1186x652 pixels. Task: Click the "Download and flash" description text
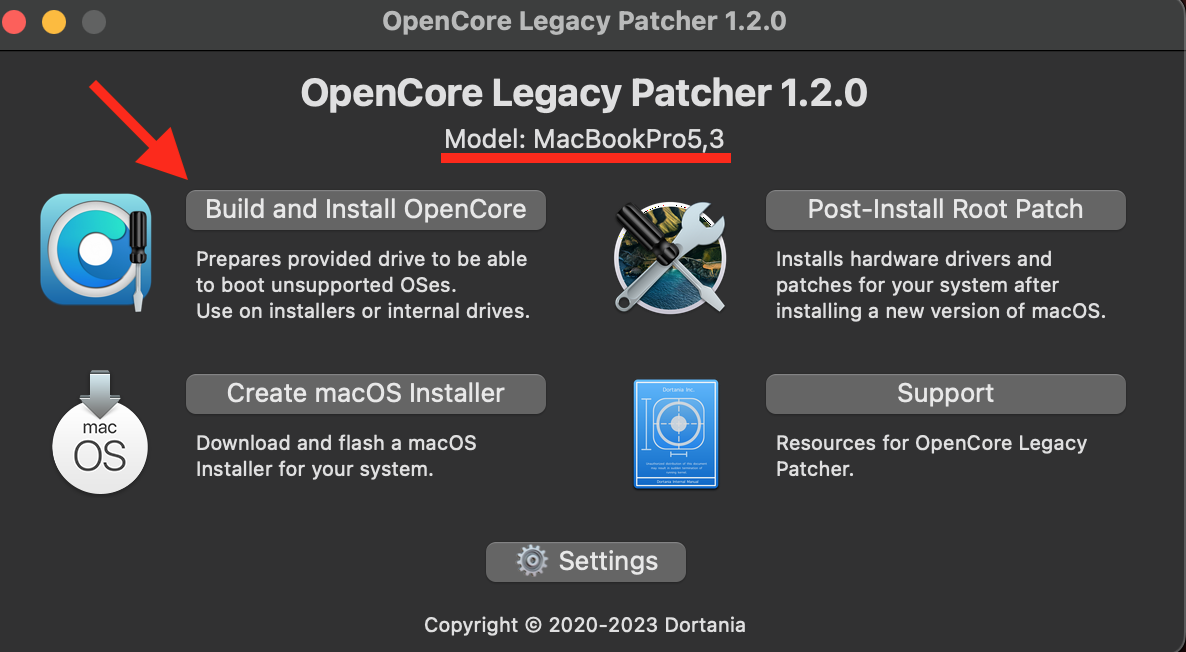[x=336, y=455]
